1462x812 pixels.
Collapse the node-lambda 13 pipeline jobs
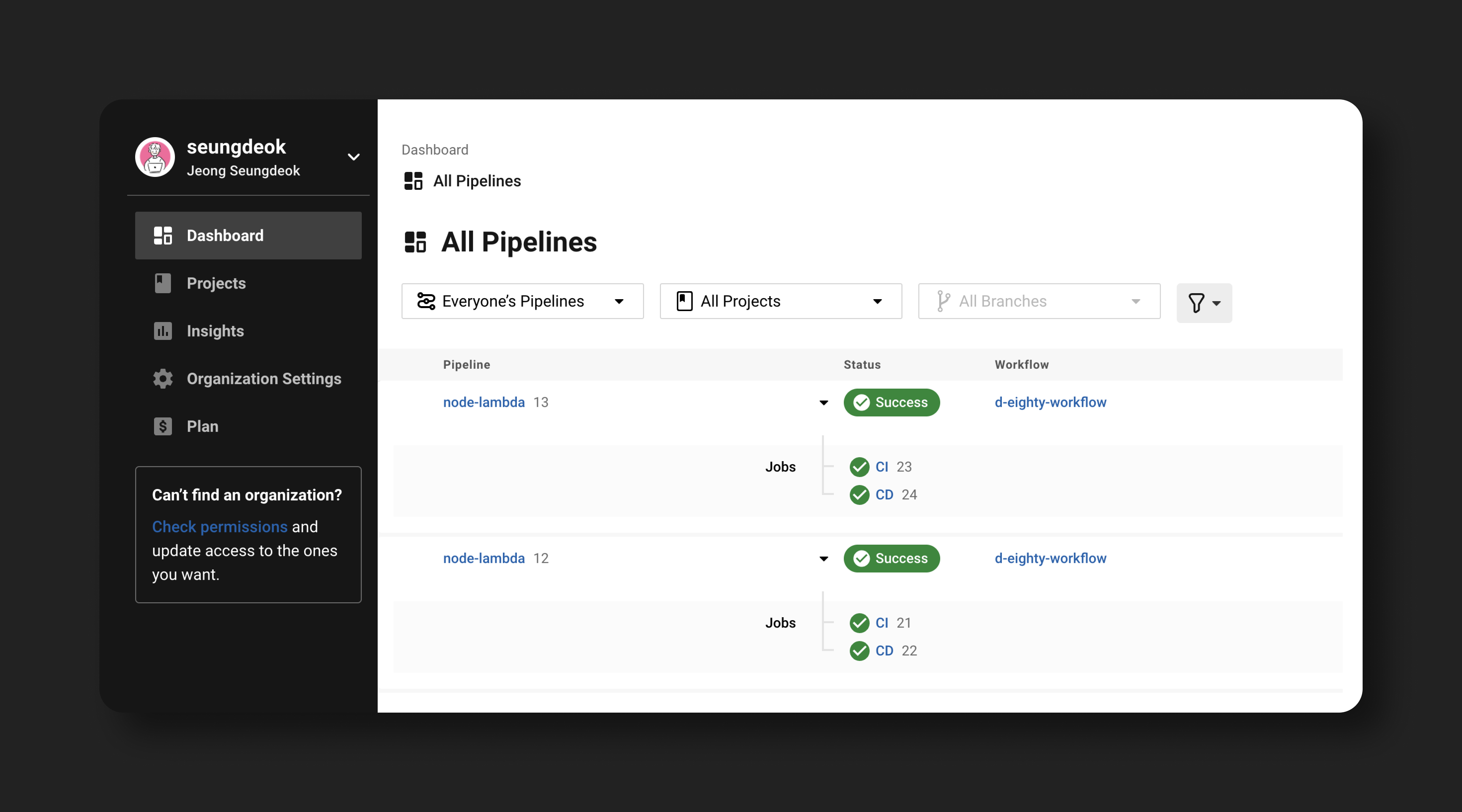pyautogui.click(x=824, y=403)
